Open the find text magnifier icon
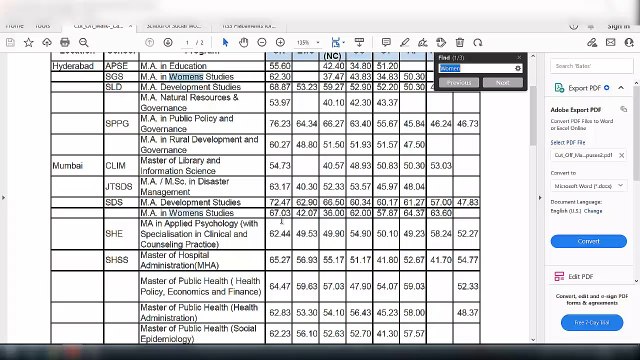Viewport: 640px width, 360px height. coord(84,42)
